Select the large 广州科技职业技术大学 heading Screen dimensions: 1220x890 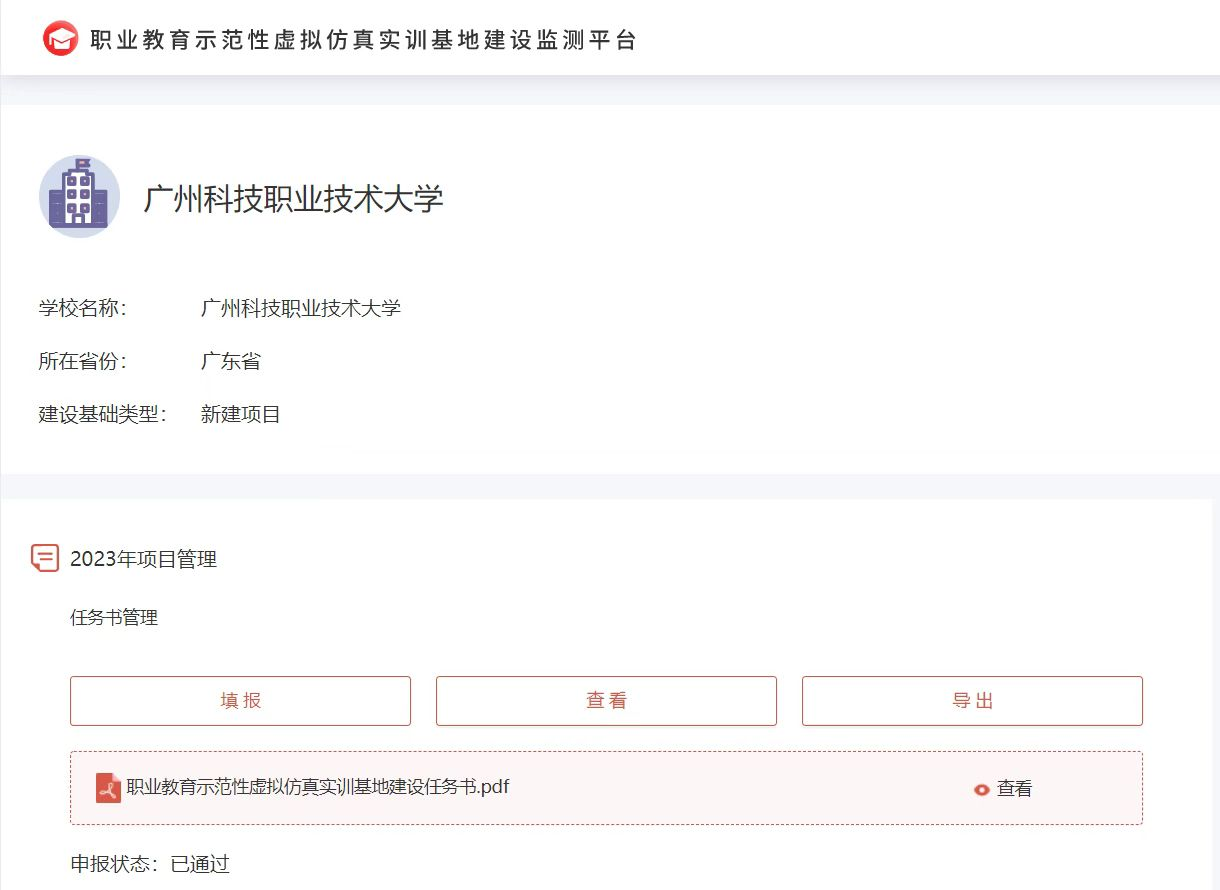[293, 198]
